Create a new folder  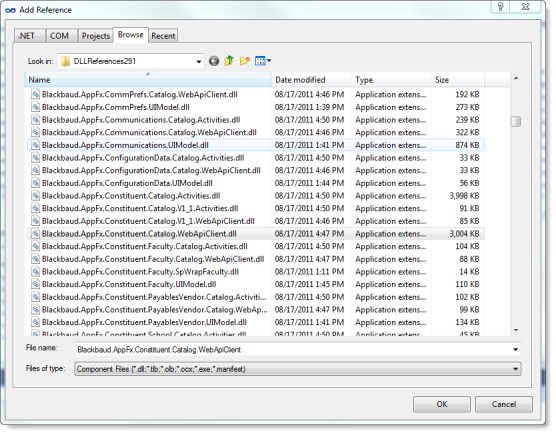click(245, 61)
